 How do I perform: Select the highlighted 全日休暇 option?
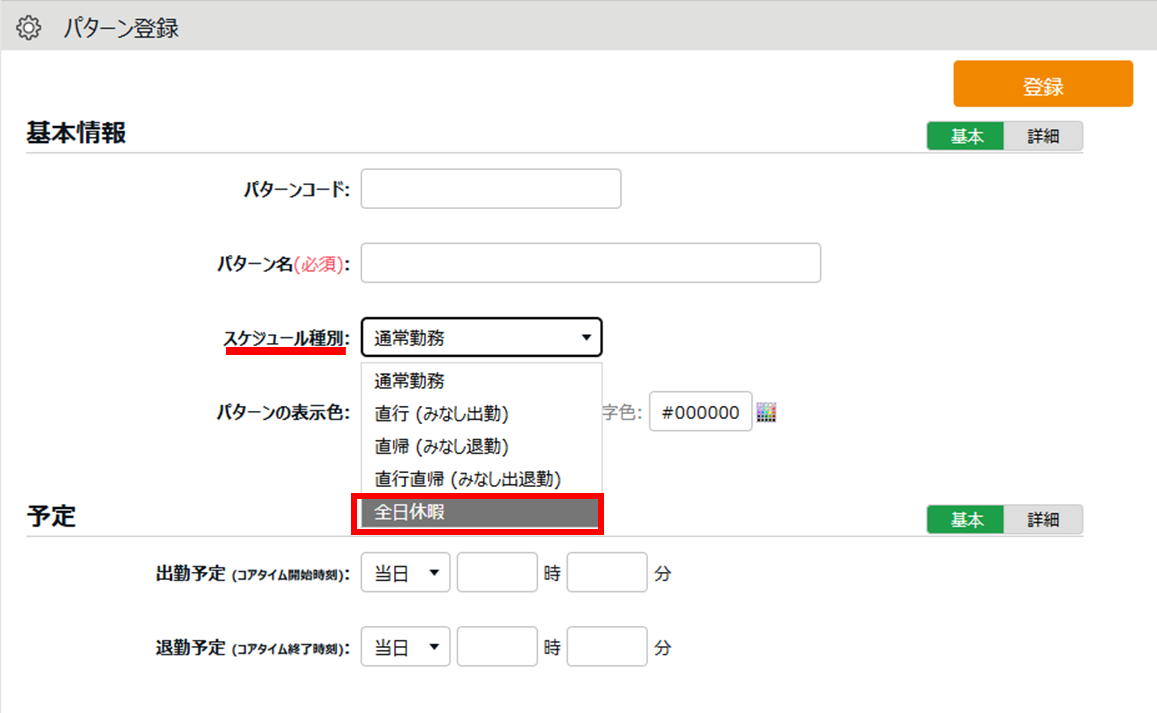click(480, 512)
